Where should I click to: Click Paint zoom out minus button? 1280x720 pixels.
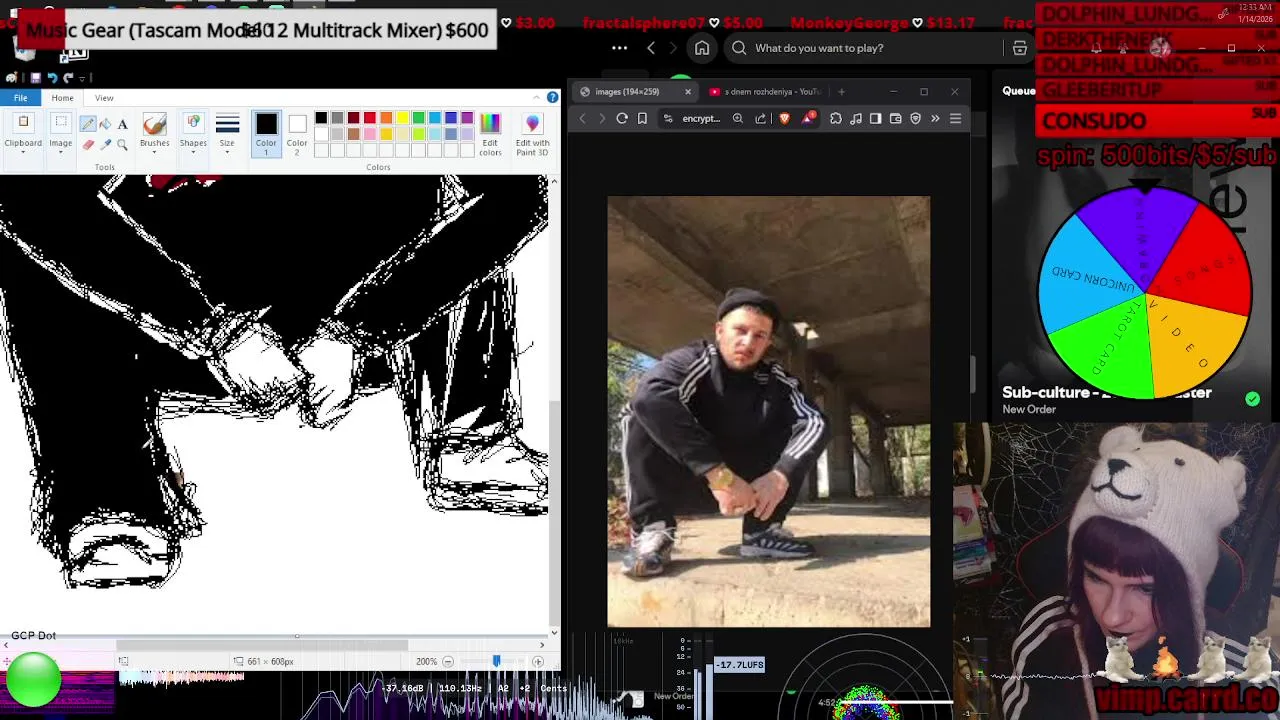click(447, 661)
